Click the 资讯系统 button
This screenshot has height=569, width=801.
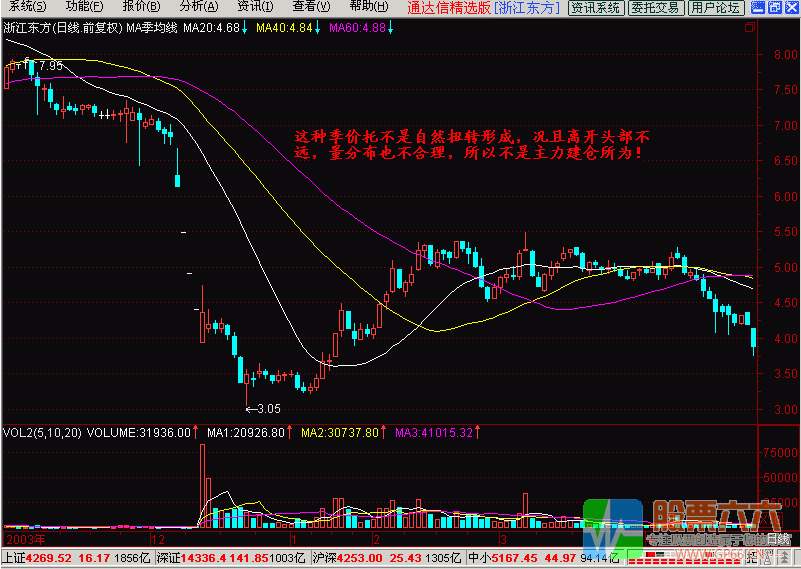596,8
